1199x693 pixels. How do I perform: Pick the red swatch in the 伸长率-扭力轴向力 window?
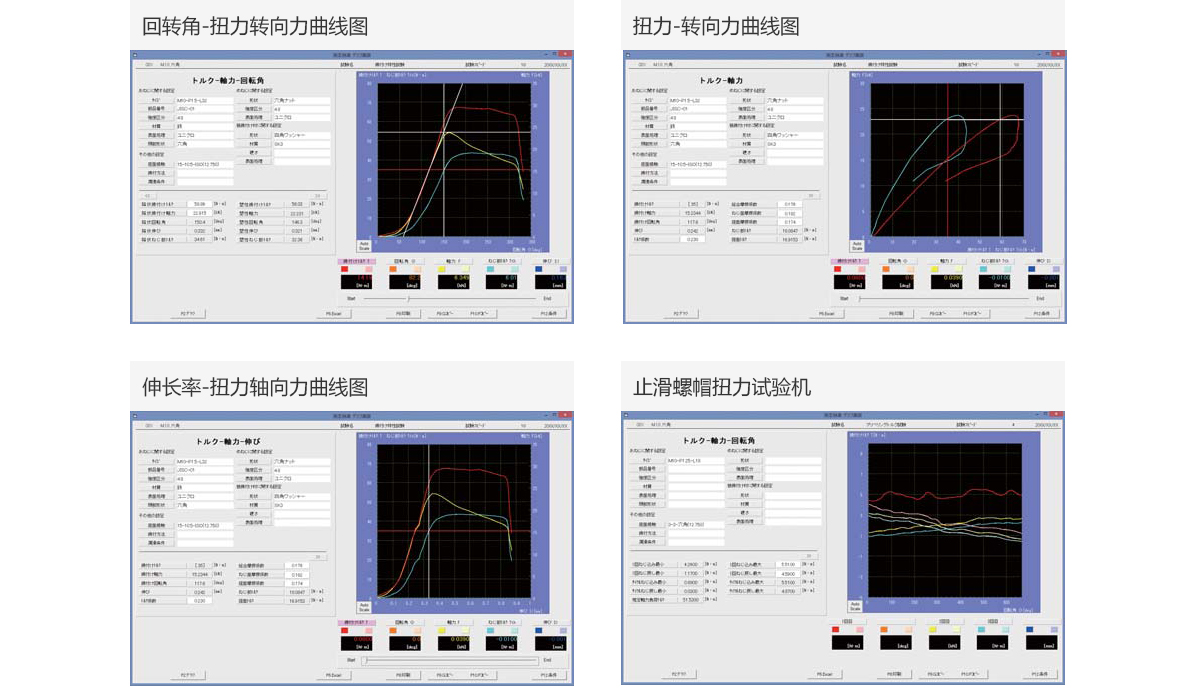point(344,631)
